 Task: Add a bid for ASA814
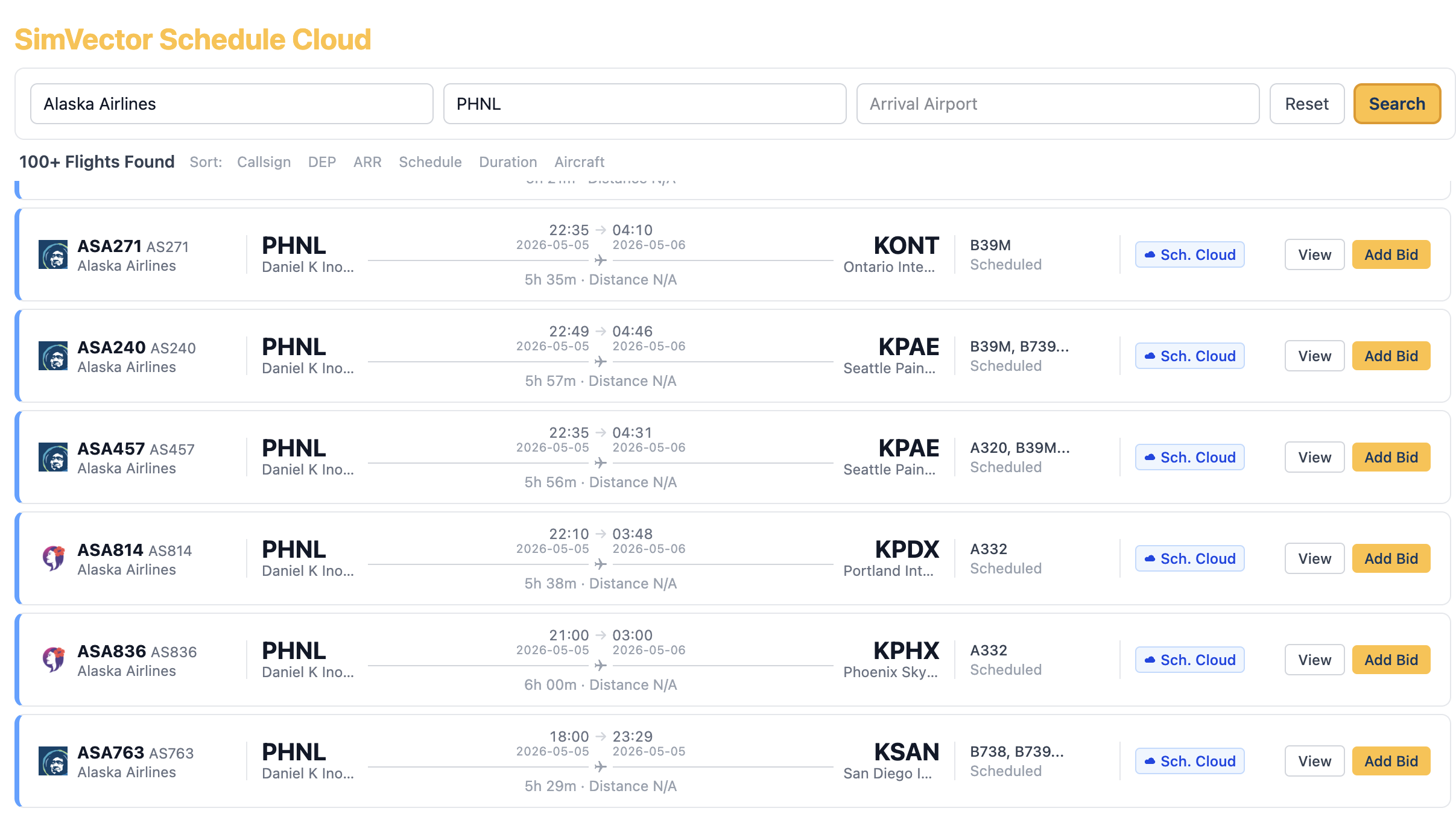click(1391, 559)
